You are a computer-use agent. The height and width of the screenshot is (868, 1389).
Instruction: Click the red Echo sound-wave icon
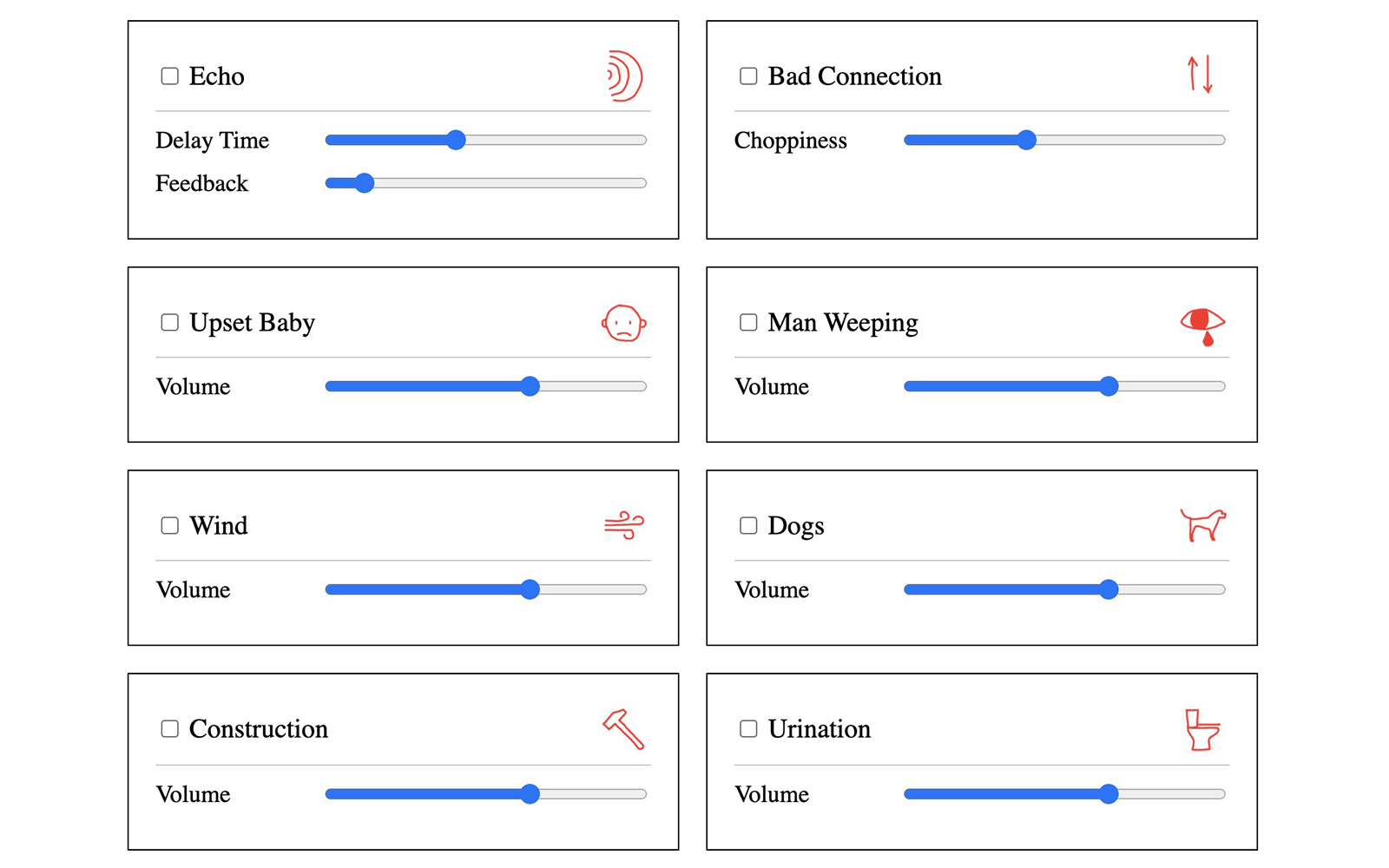(625, 76)
